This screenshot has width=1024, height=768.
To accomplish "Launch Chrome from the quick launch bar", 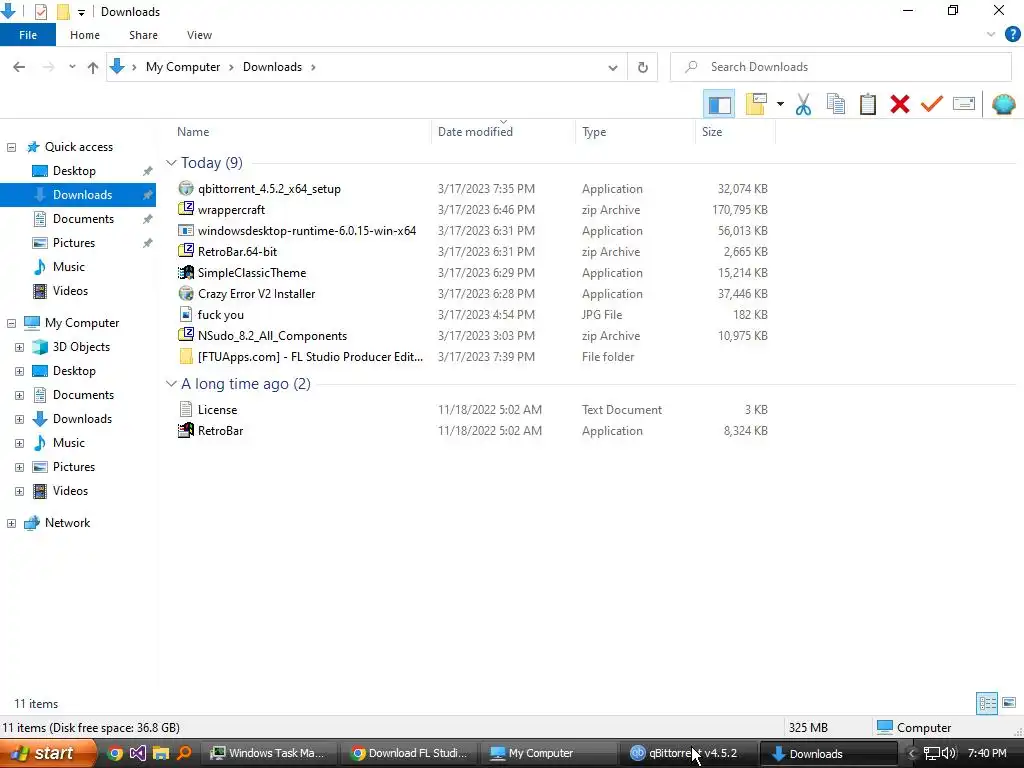I will coord(114,753).
